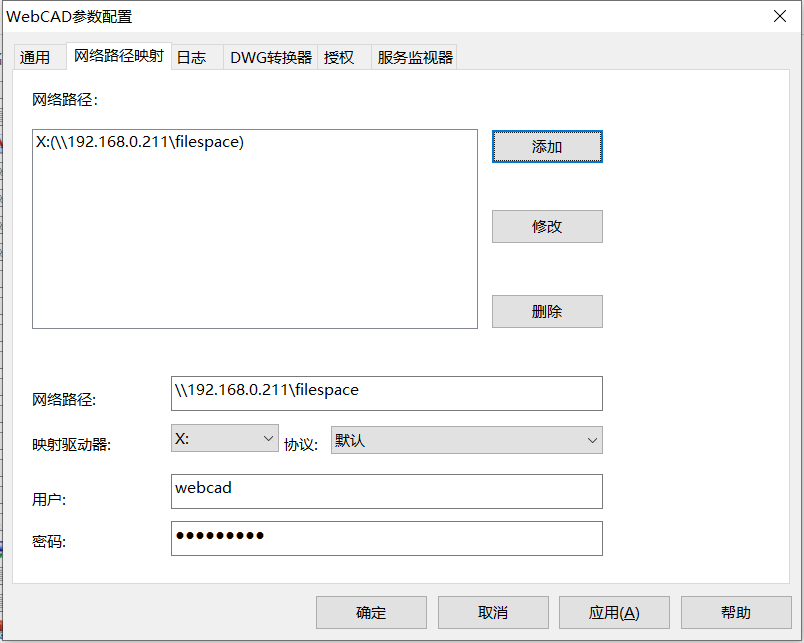Screen dimensions: 804x643
Task: Click into the 用户 field containing webcad
Action: pyautogui.click(x=387, y=491)
